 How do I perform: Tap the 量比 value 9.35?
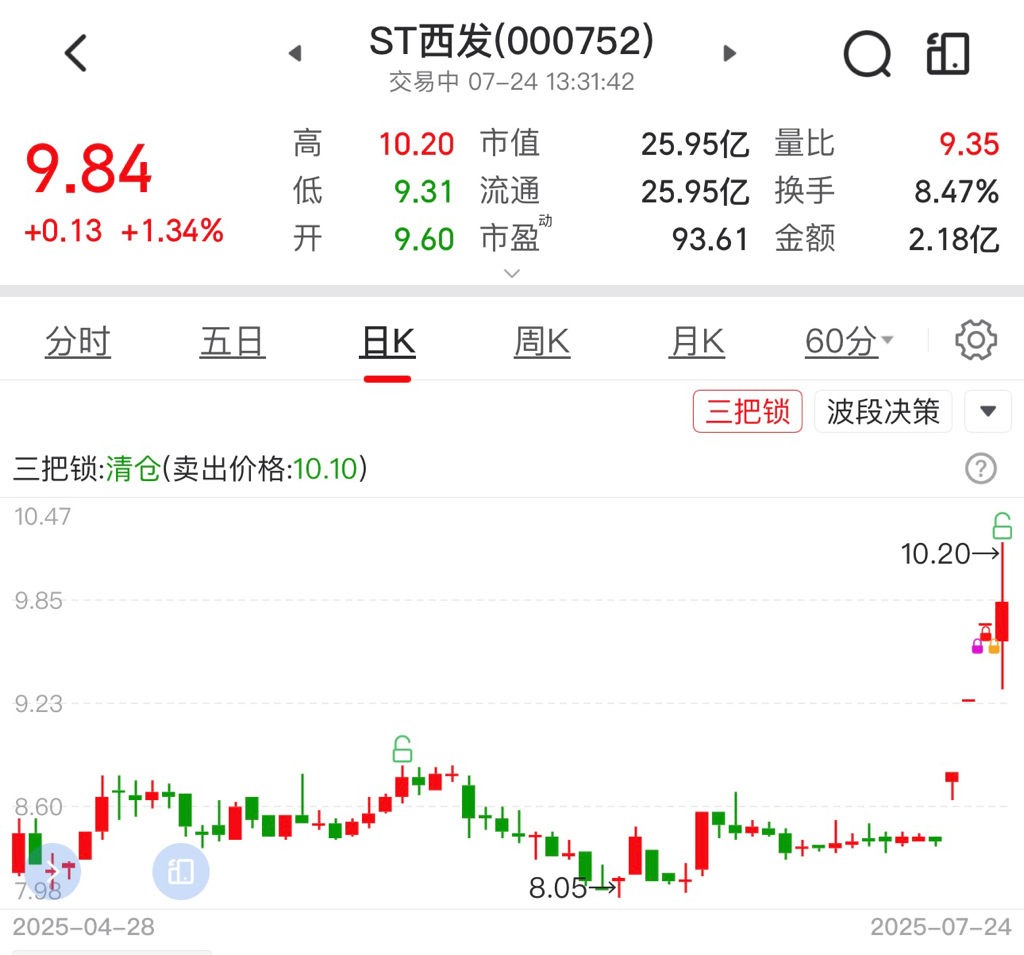coord(969,144)
